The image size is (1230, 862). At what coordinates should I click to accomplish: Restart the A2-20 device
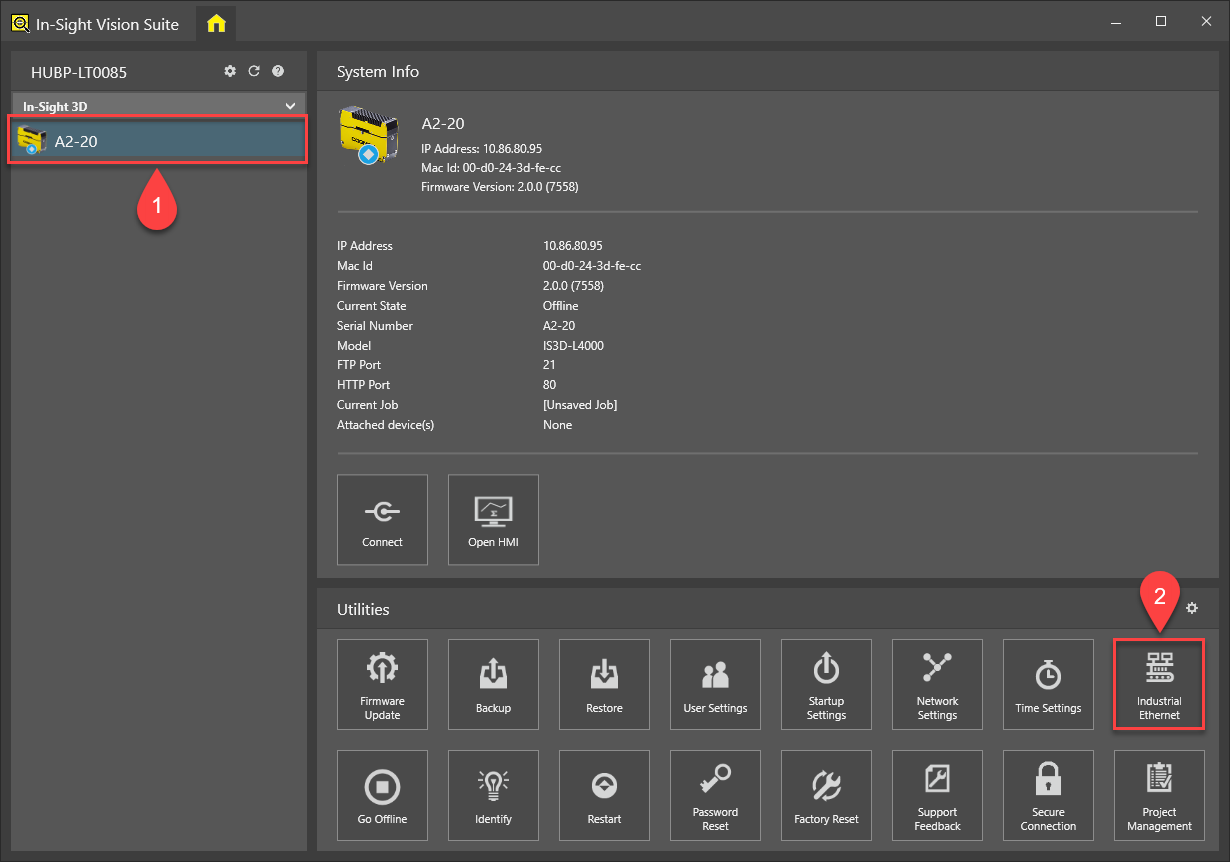coord(604,795)
